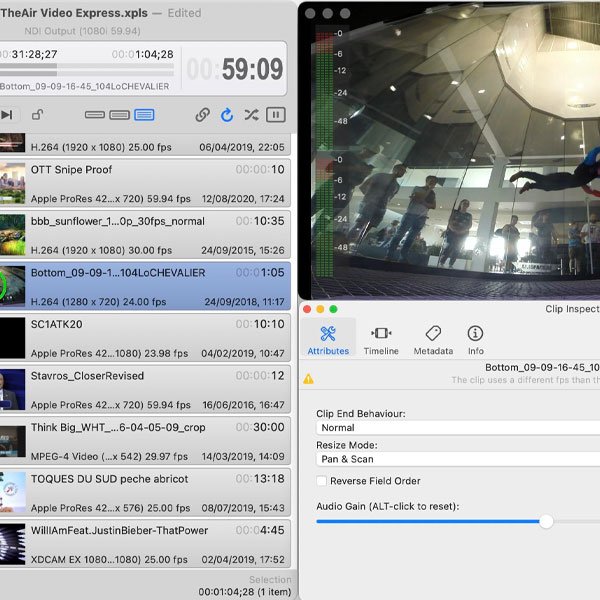The width and height of the screenshot is (600, 600).
Task: Click the yellow fps warning icon
Action: point(308,379)
